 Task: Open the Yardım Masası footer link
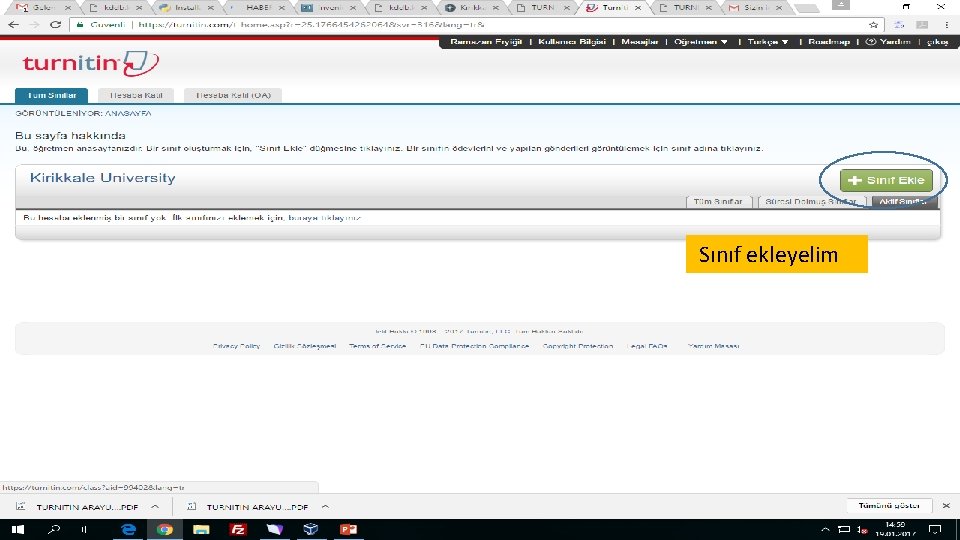click(x=713, y=346)
